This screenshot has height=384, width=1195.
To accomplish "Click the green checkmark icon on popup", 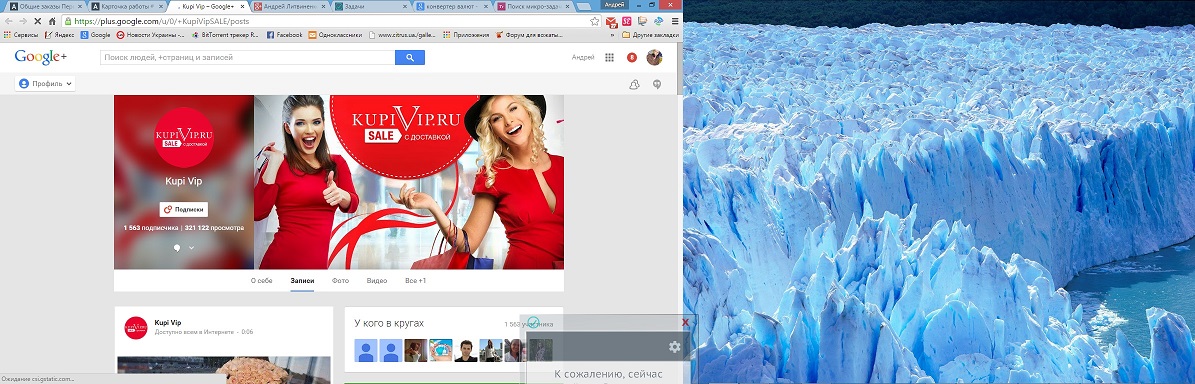I will click(x=533, y=322).
